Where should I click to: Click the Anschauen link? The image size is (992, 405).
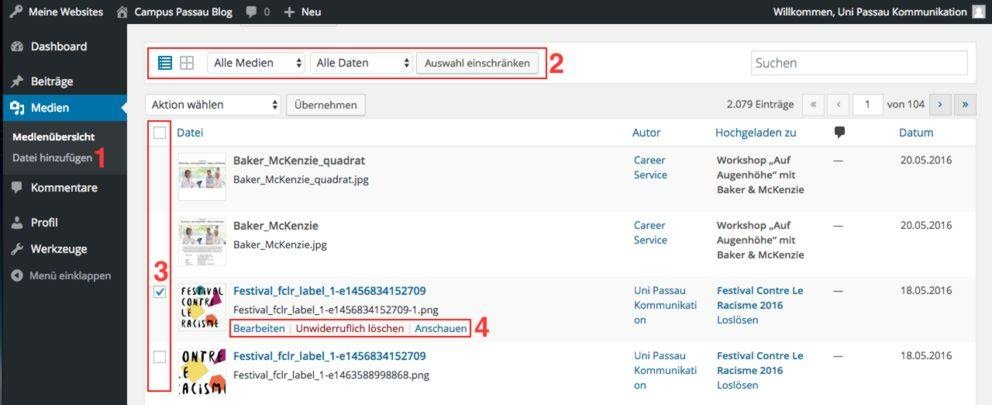[x=441, y=328]
